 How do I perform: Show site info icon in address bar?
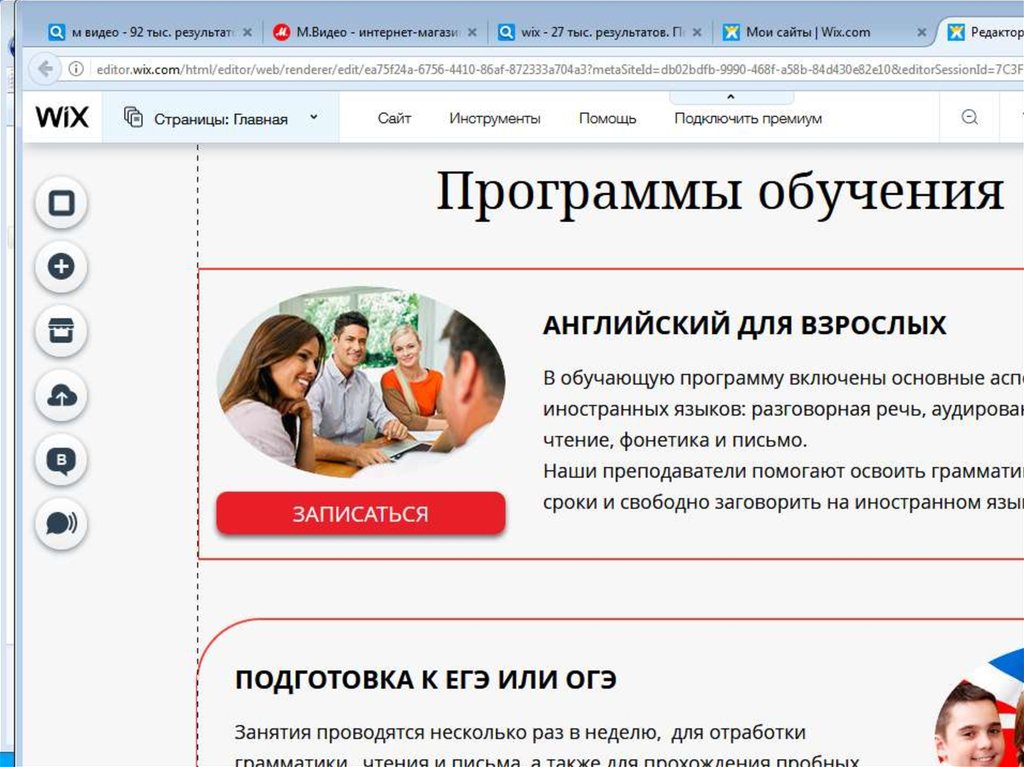76,69
